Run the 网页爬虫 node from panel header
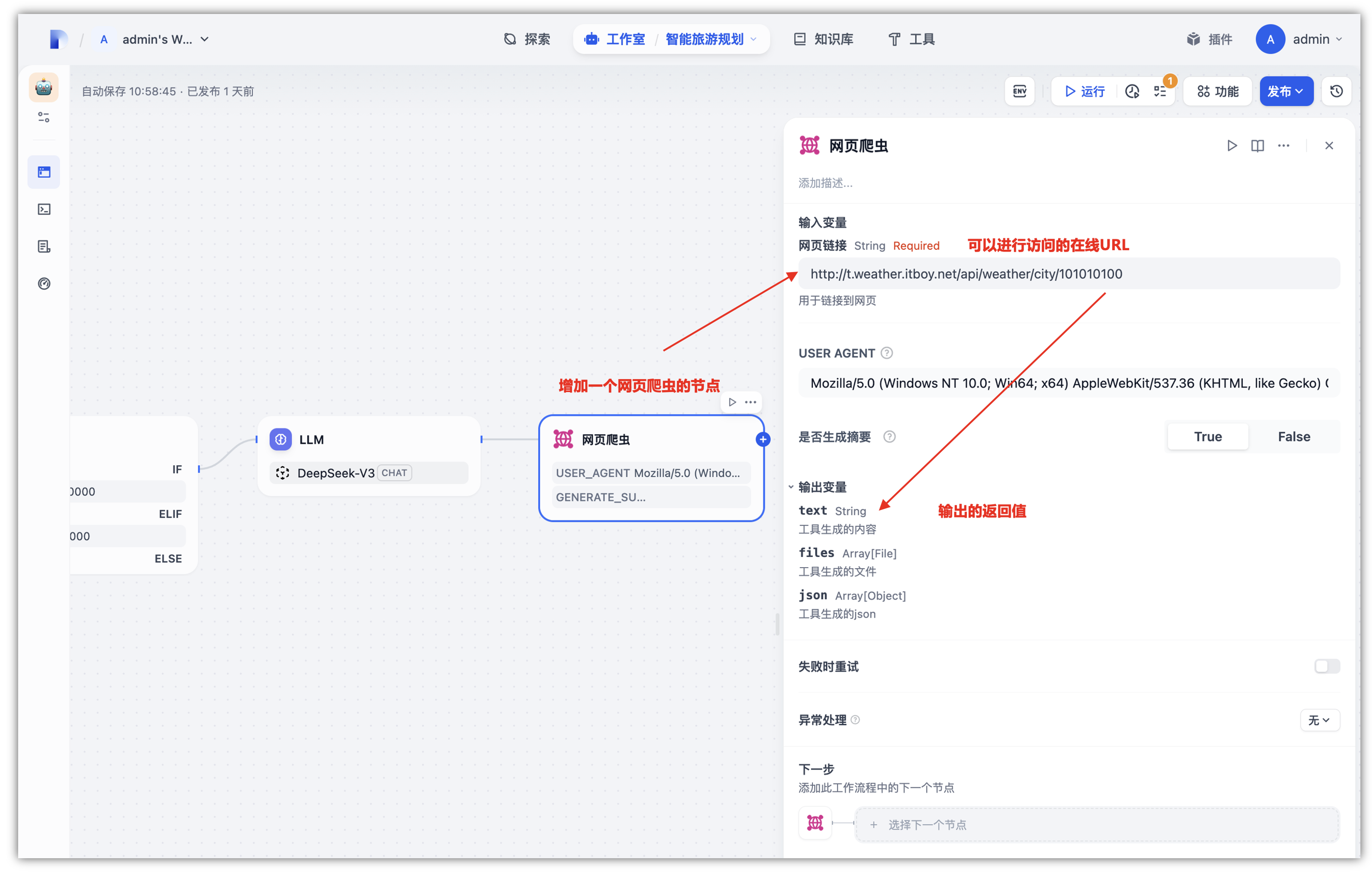Screen dimensions: 1372x874 (x=1232, y=146)
